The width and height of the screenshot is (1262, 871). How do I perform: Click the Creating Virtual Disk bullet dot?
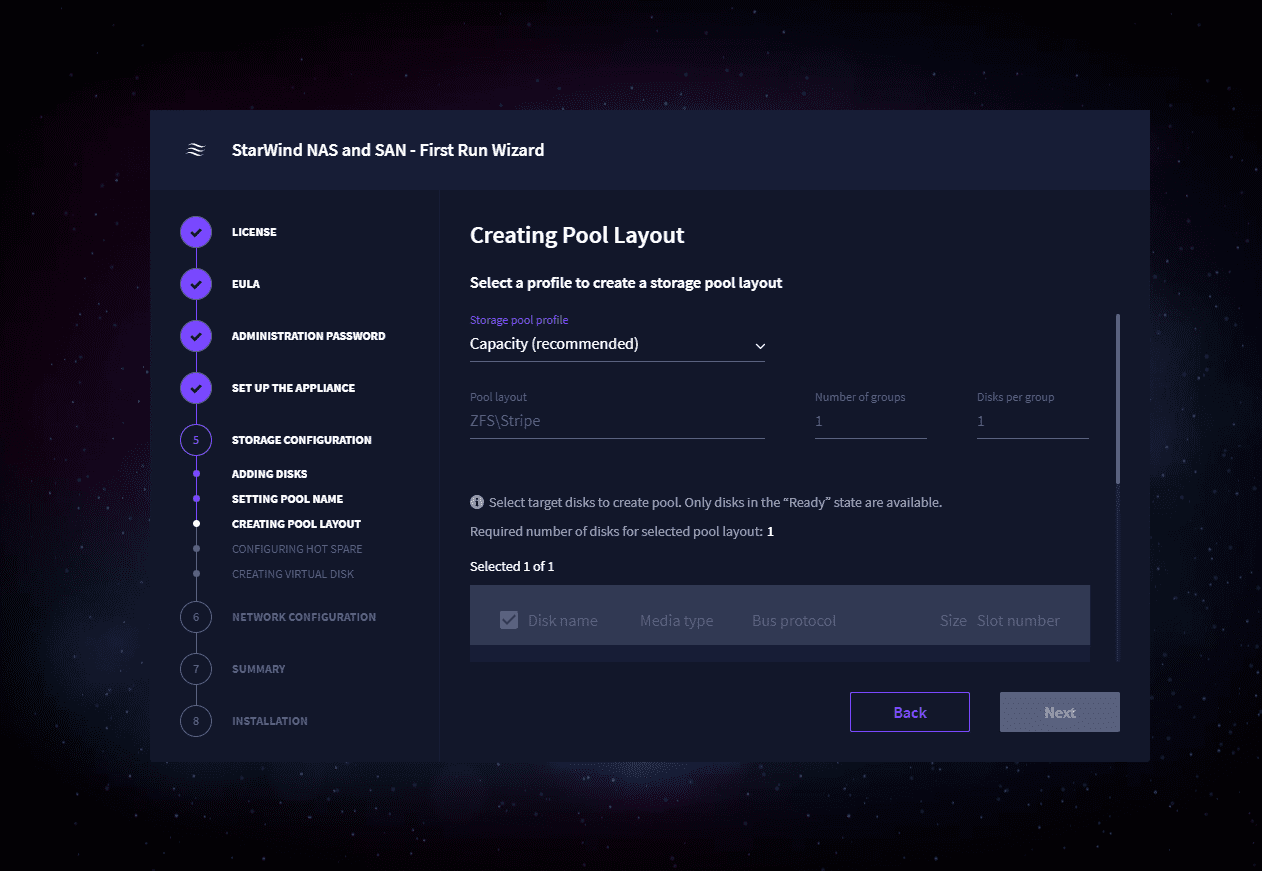196,574
